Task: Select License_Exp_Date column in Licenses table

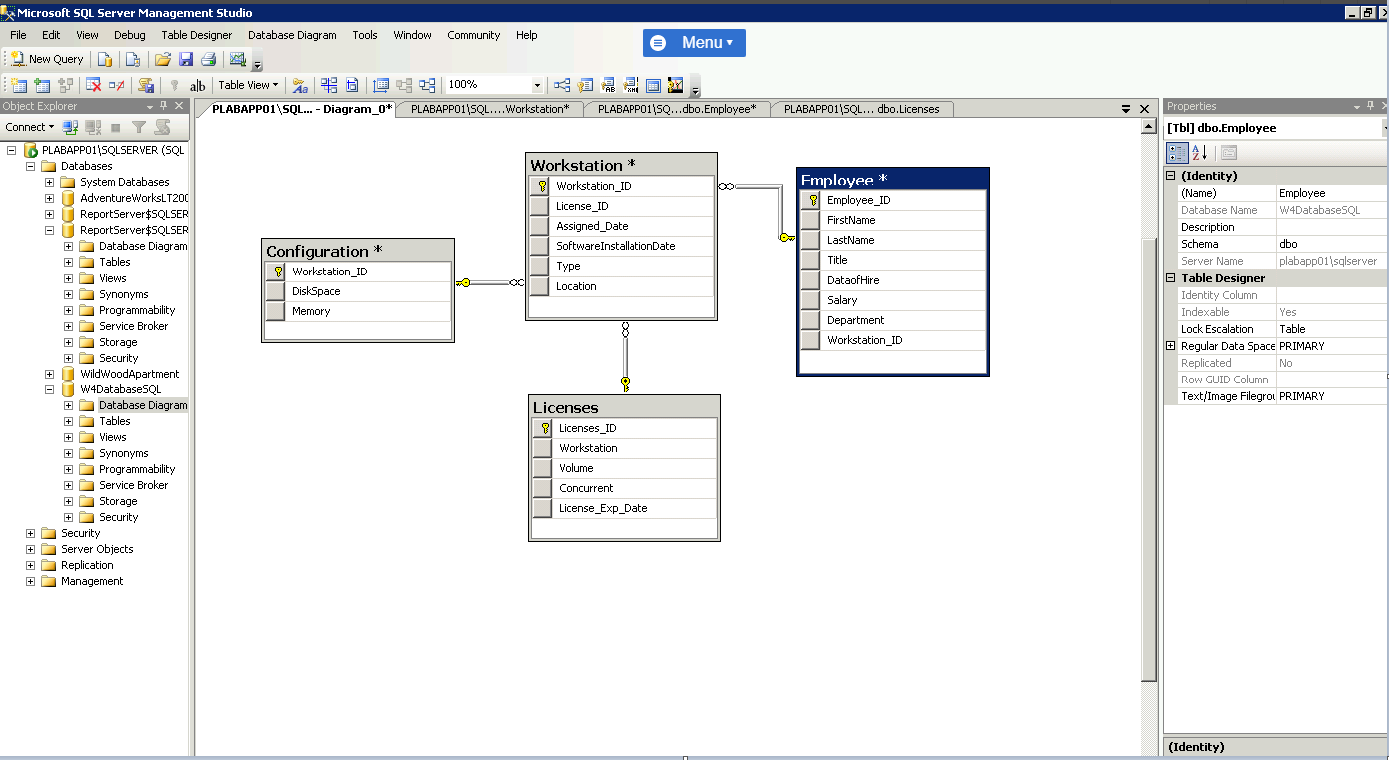Action: tap(624, 508)
